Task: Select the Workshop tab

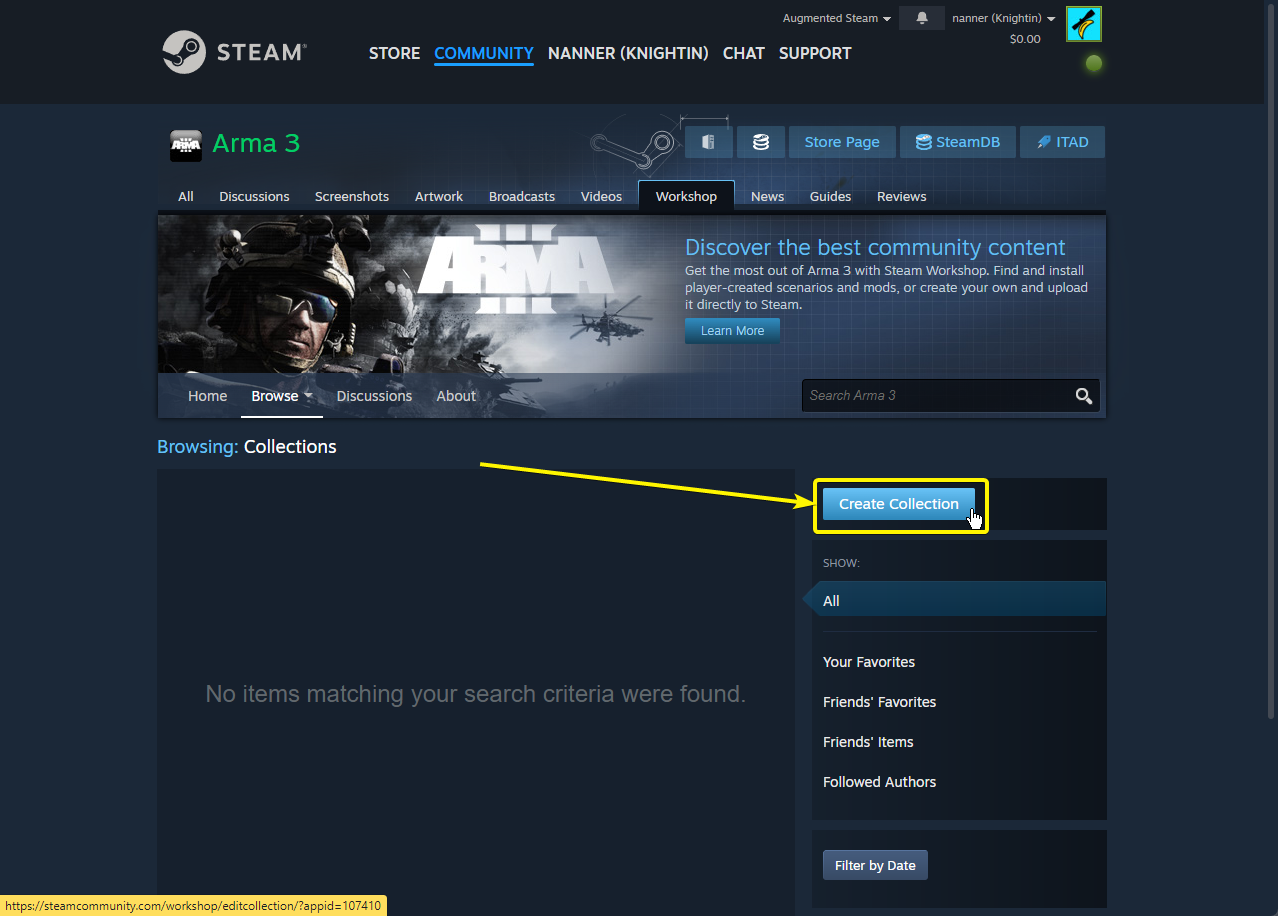Action: [x=686, y=196]
